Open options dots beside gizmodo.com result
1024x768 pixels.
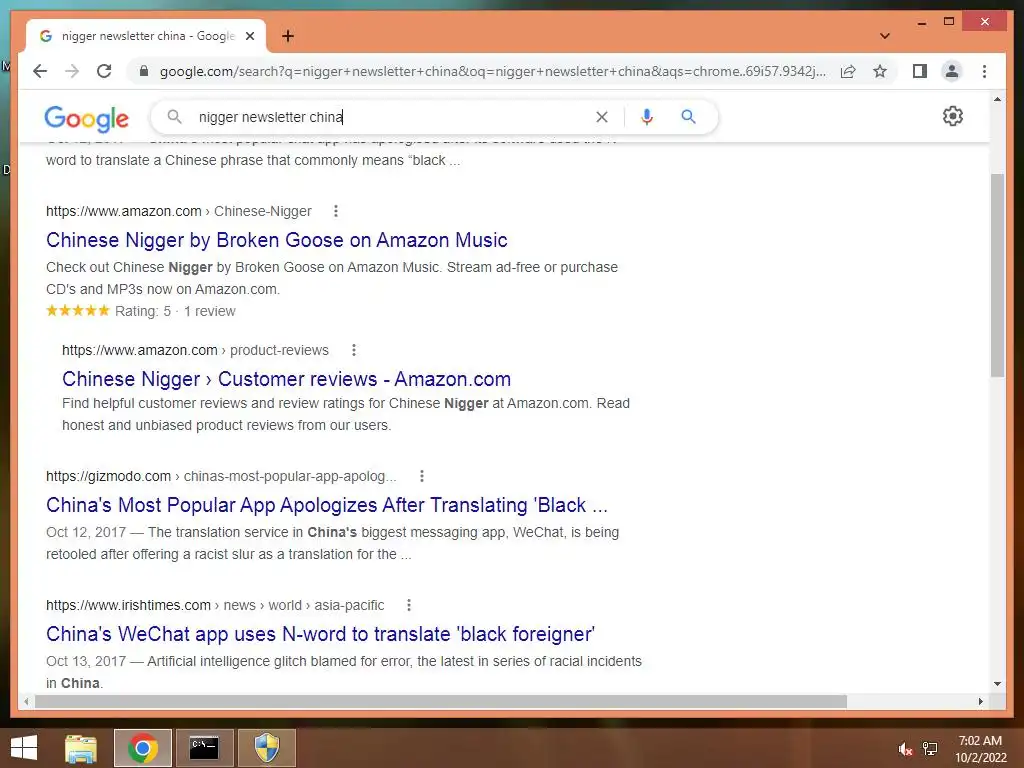(x=422, y=476)
